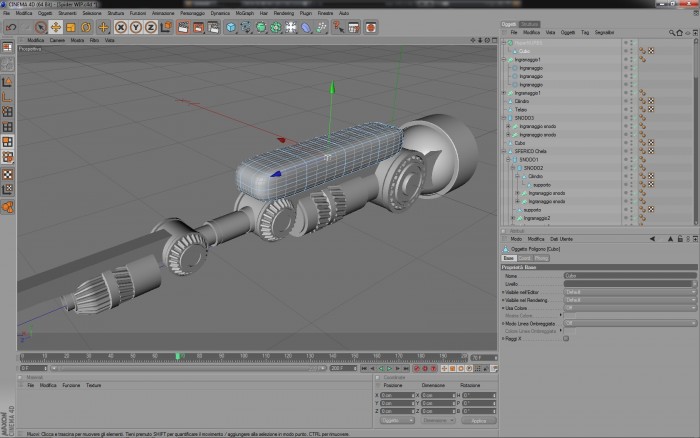Open the Rendering menu

pos(283,13)
